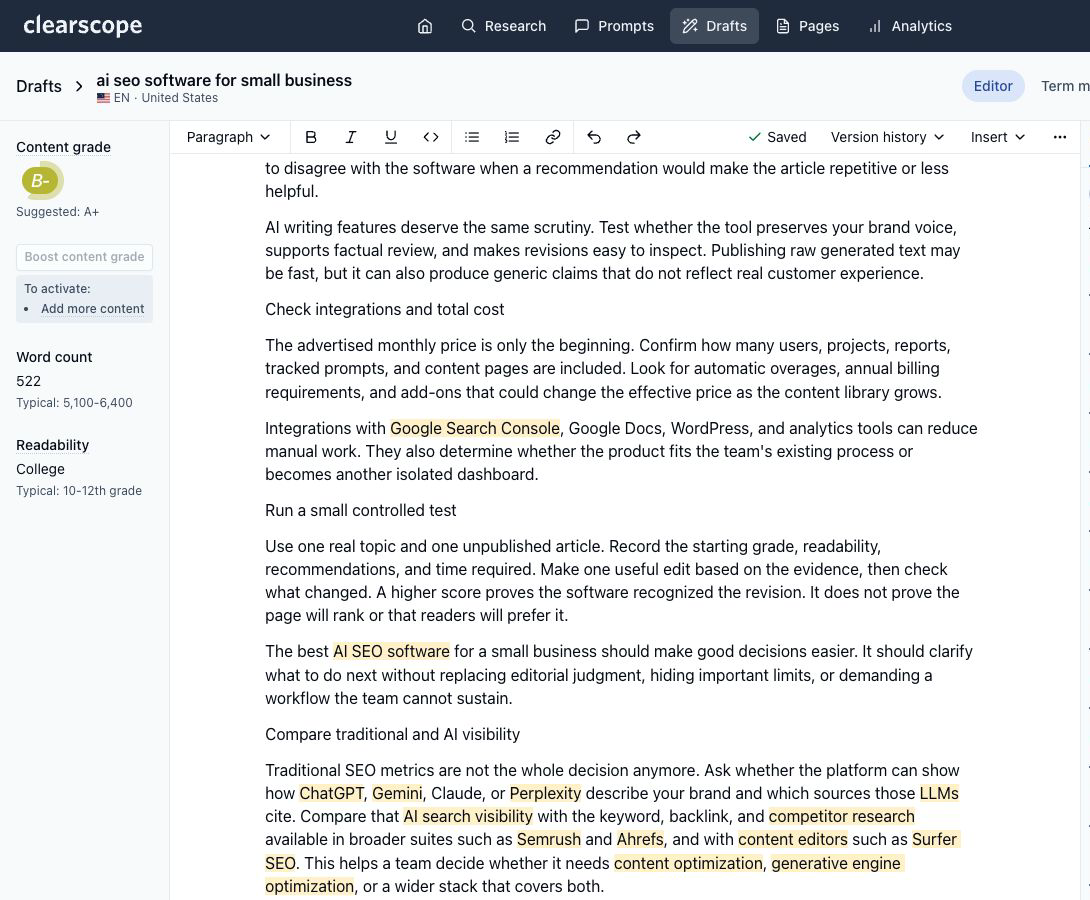The height and width of the screenshot is (900, 1090).
Task: Toggle bold formatting
Action: point(311,137)
